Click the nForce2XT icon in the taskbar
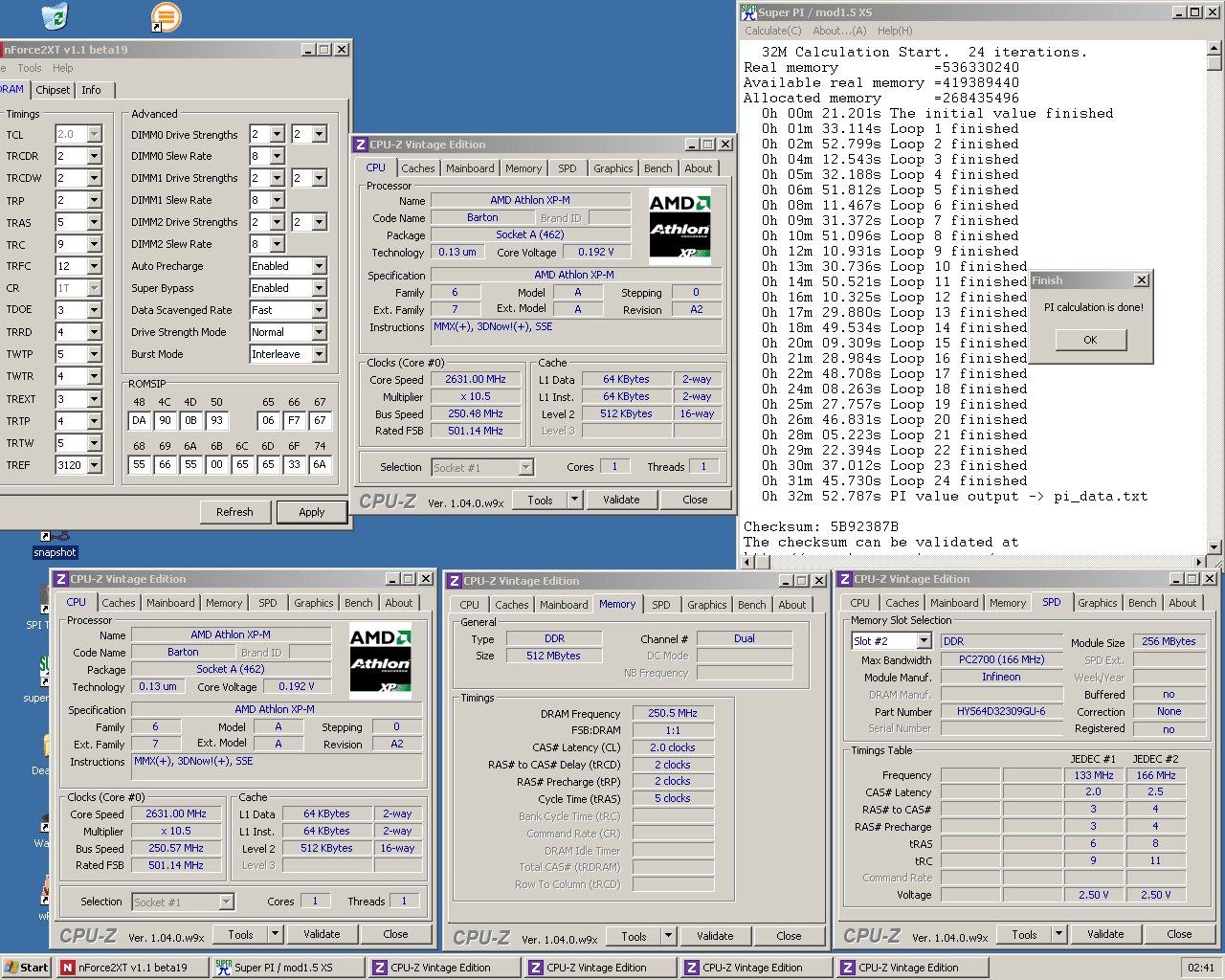Viewport: 1225px width, 980px height. [x=68, y=968]
